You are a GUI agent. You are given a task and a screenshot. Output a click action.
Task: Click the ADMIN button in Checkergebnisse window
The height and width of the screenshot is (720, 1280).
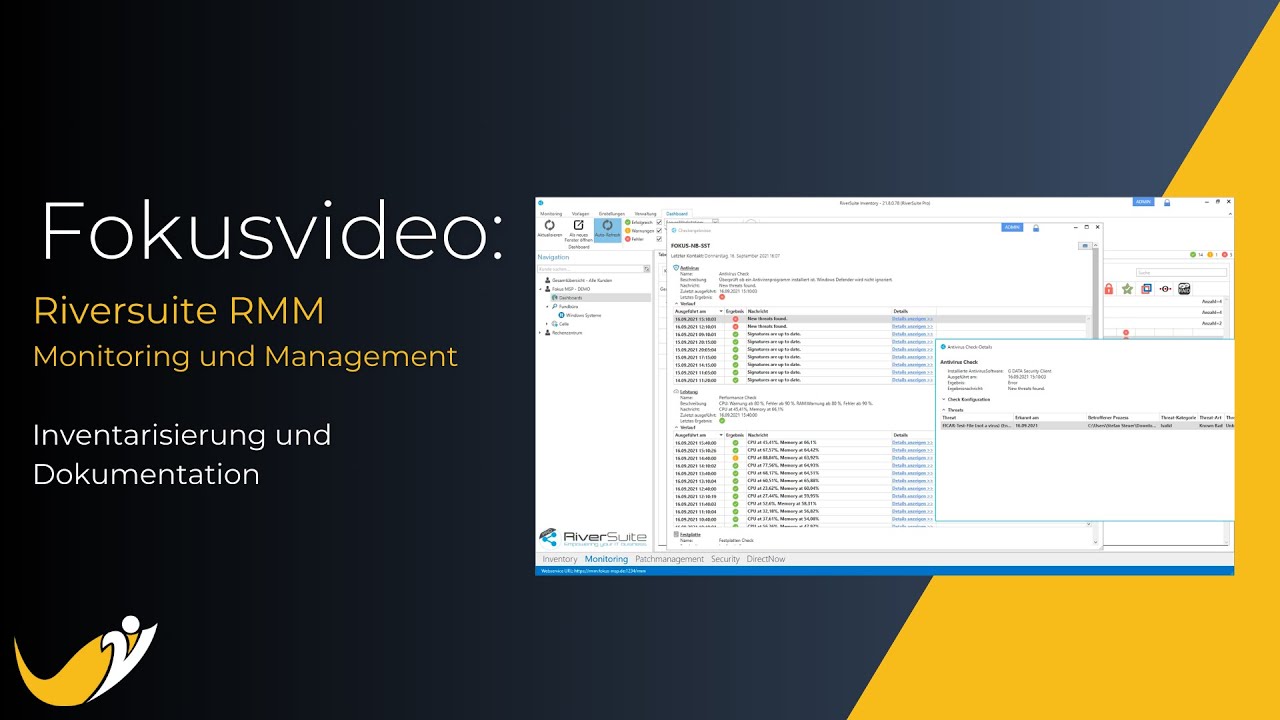[1012, 227]
